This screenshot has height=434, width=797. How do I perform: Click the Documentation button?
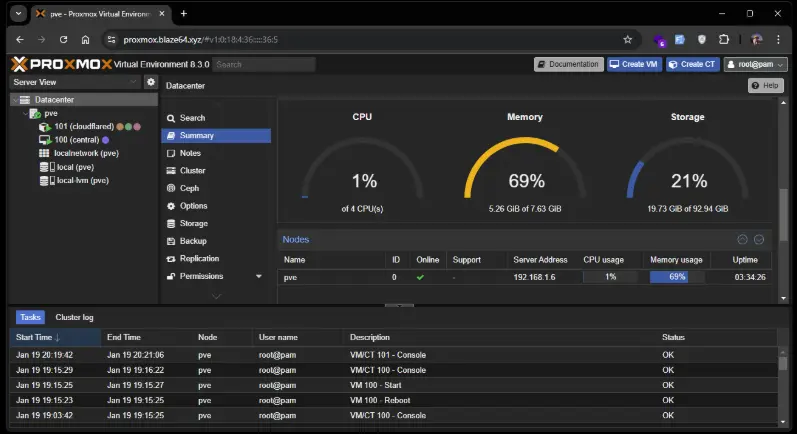(569, 65)
